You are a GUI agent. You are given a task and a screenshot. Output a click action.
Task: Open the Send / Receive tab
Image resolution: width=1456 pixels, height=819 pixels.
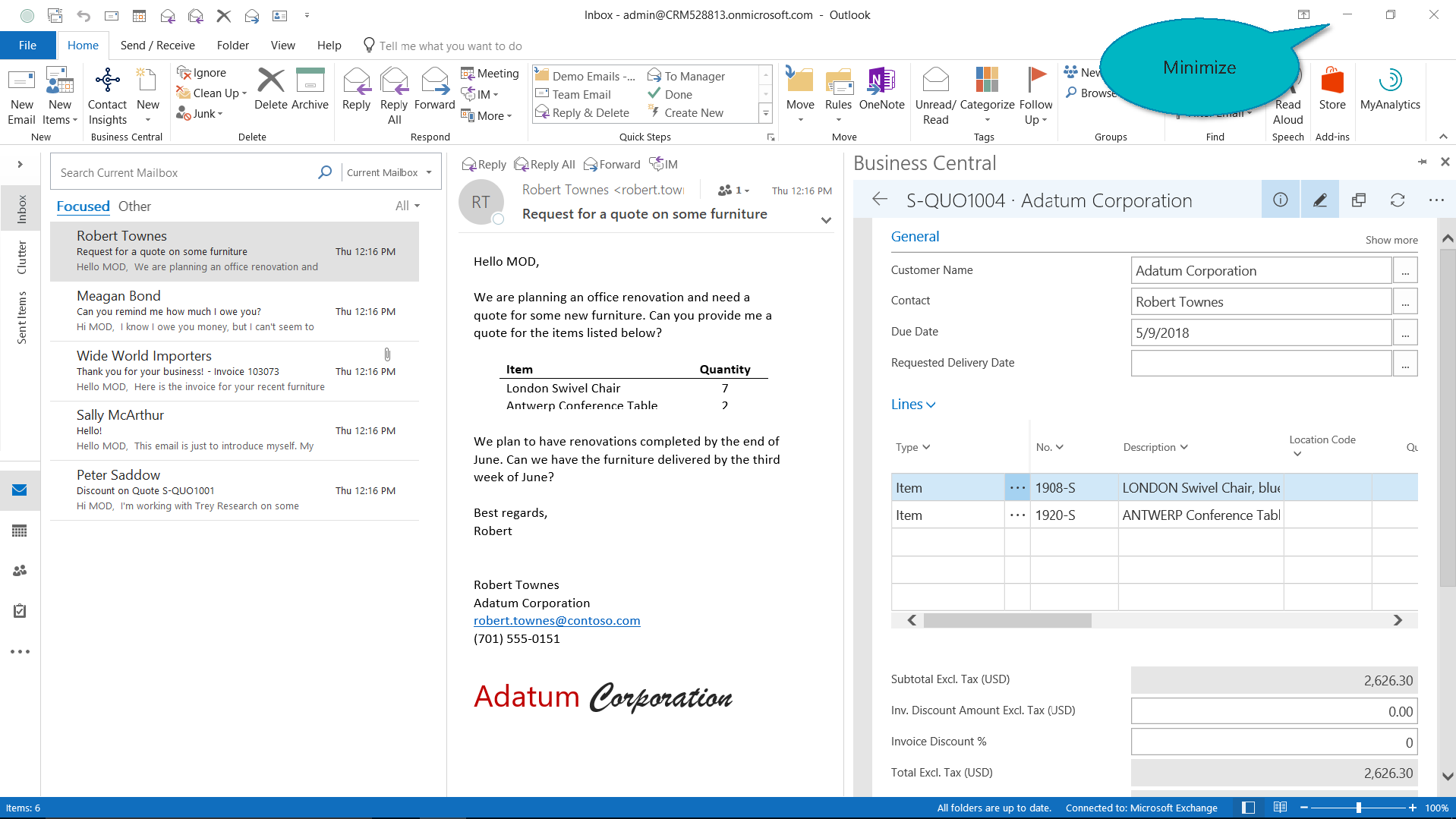tap(157, 46)
